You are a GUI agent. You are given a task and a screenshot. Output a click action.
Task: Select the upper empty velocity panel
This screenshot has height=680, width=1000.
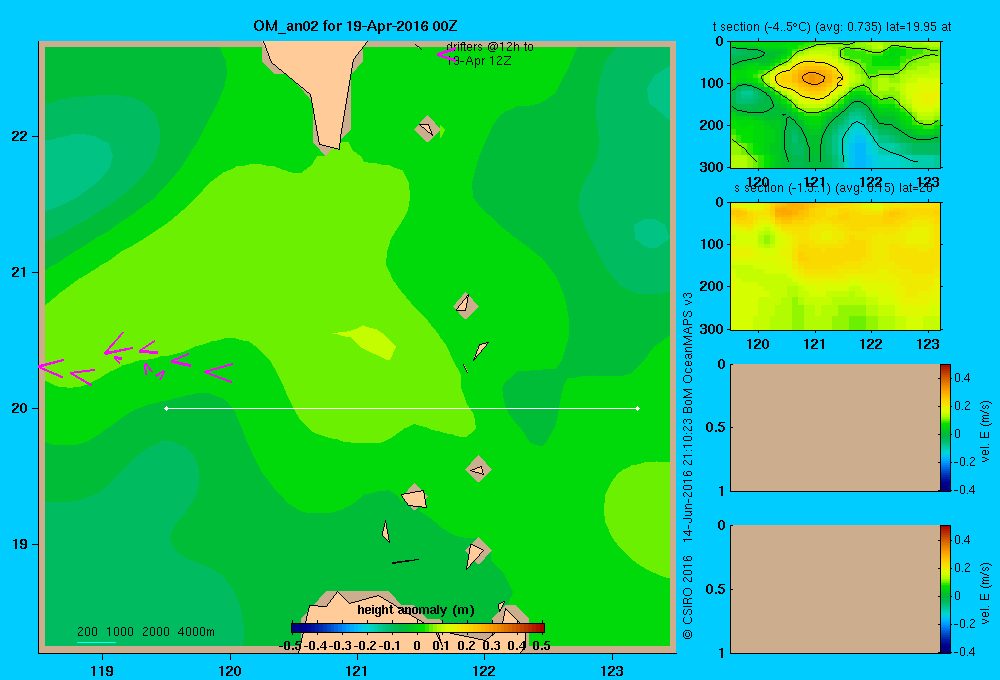point(834,427)
